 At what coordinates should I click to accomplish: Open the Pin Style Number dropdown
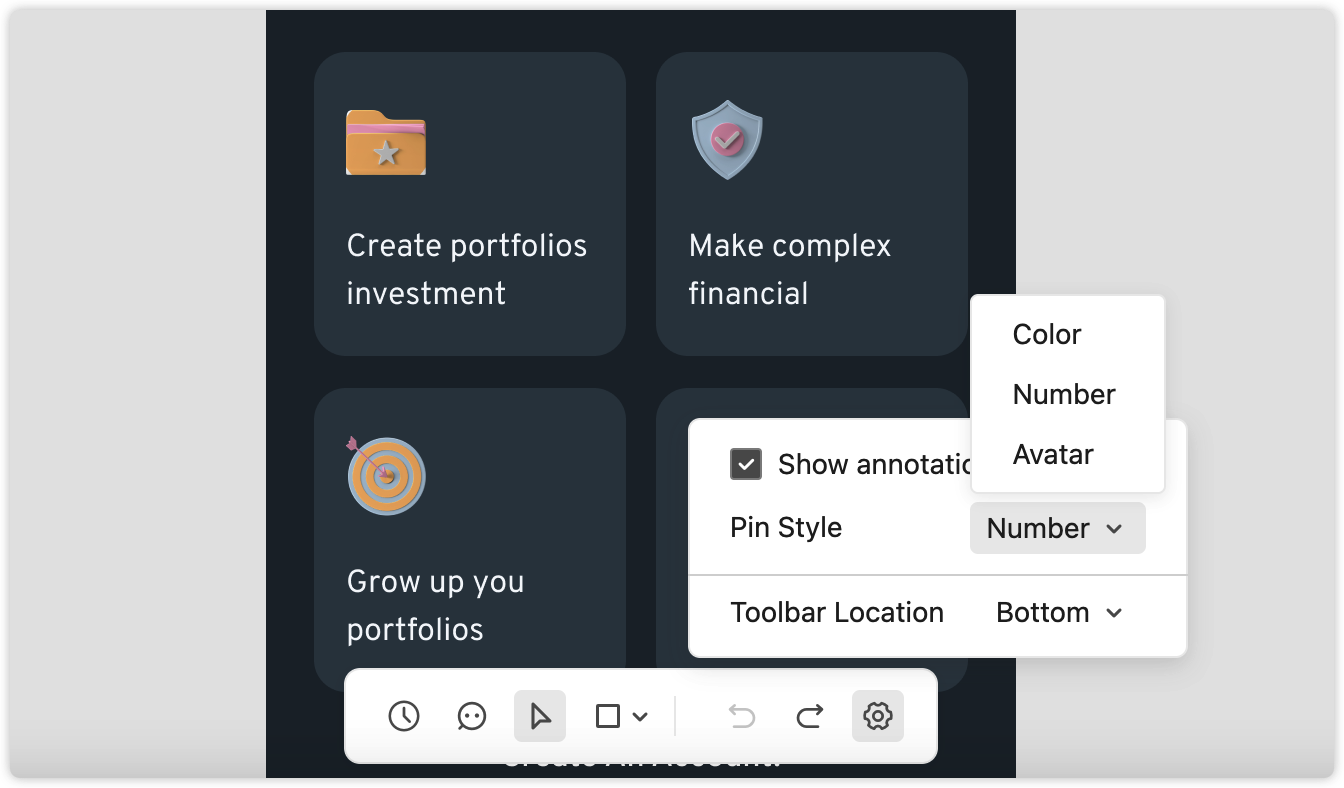[x=1057, y=528]
